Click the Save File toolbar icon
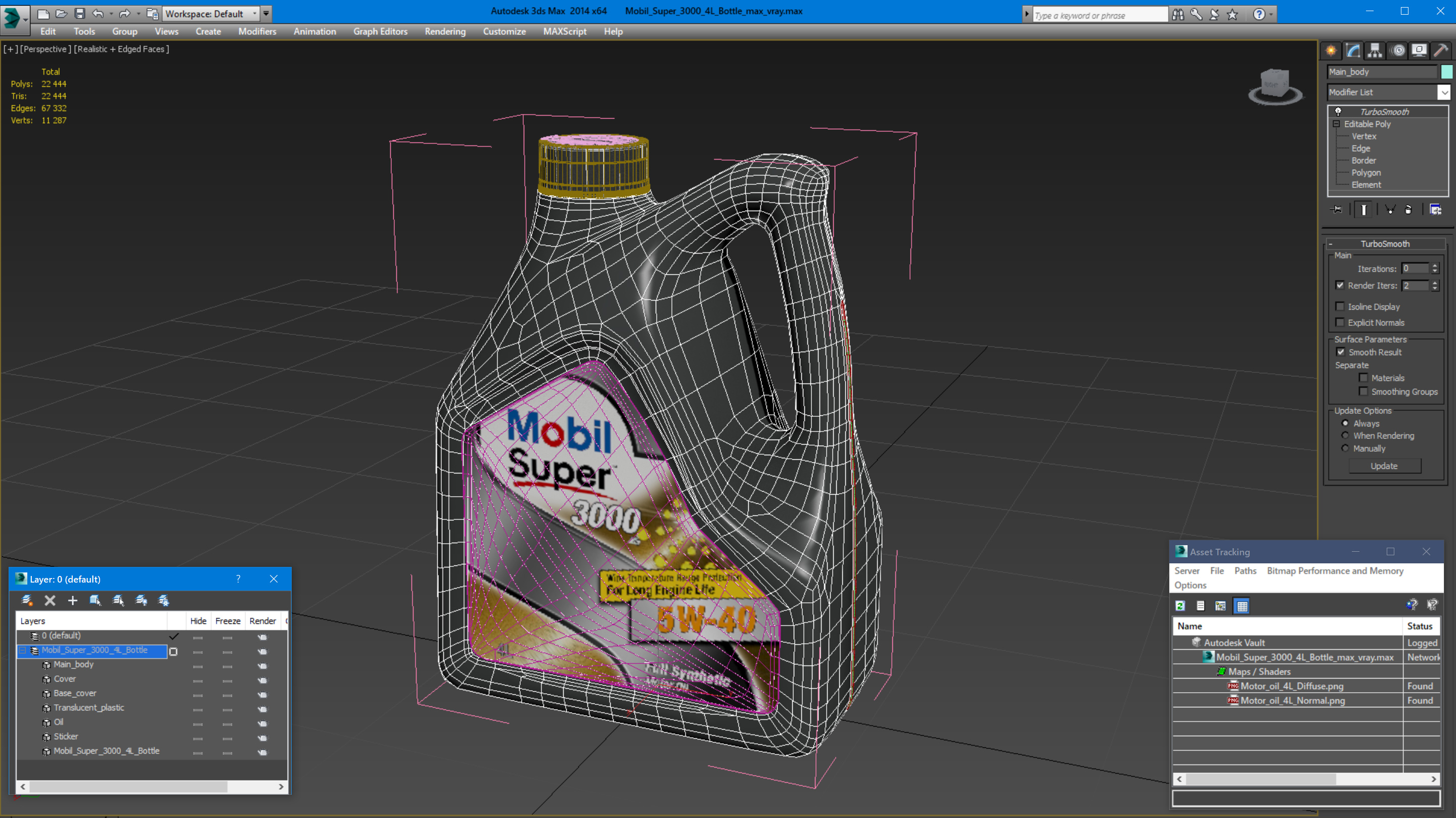Viewport: 1456px width, 818px height. (80, 14)
